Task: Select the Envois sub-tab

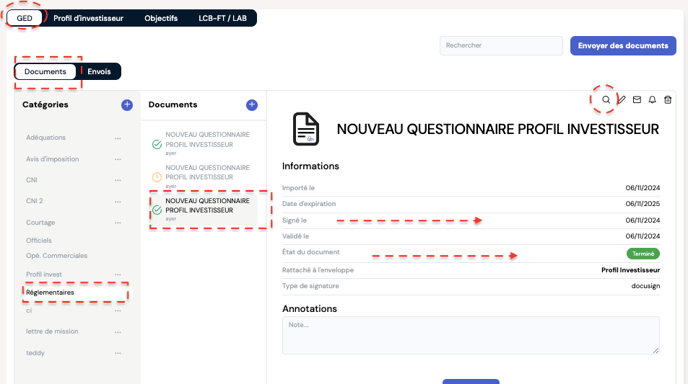Action: click(x=99, y=72)
